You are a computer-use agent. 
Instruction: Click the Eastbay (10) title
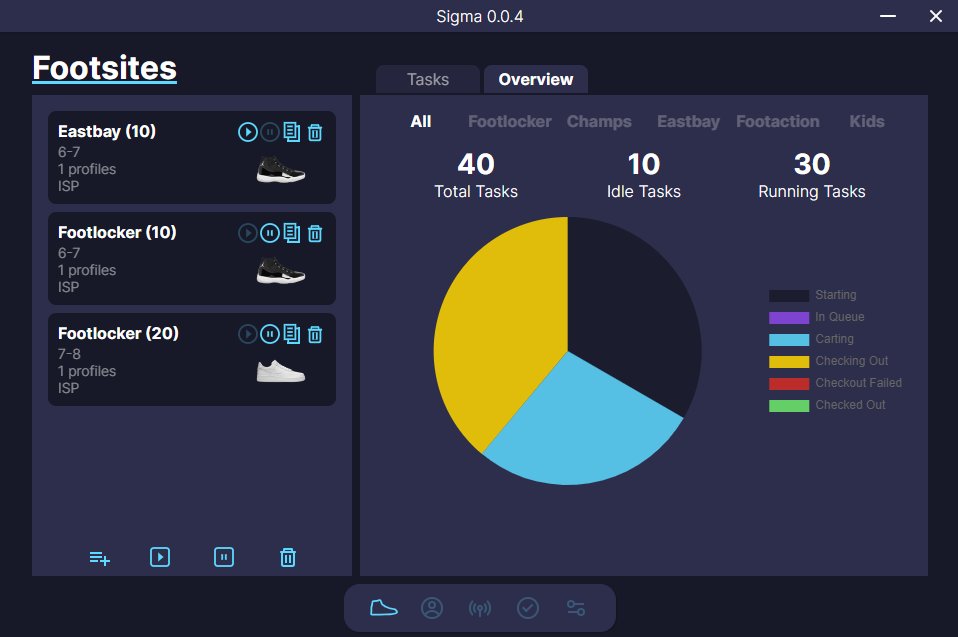tap(107, 131)
